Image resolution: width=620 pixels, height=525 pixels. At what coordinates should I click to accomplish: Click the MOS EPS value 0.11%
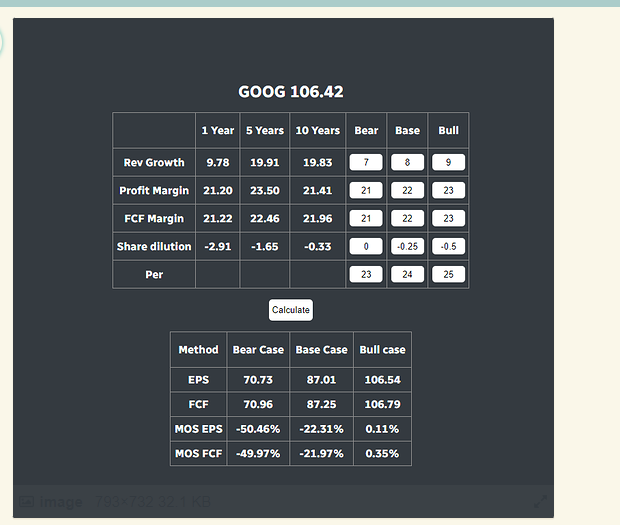coord(382,429)
